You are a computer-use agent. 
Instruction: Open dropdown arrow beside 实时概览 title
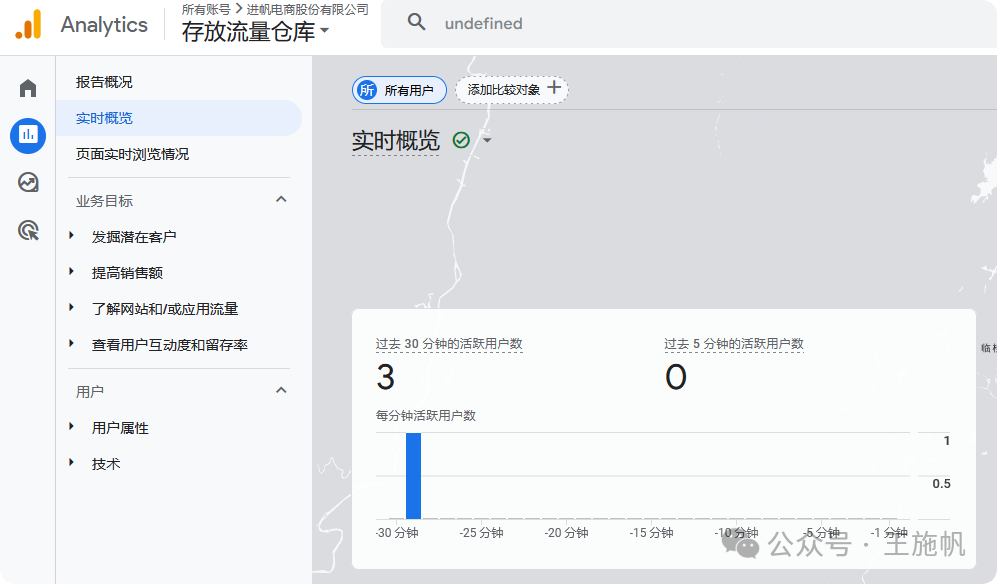[x=487, y=140]
